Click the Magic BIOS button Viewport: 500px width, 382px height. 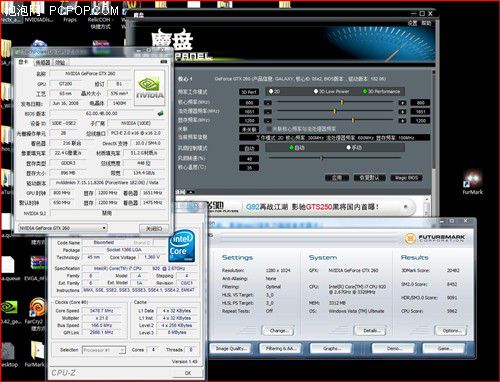407,178
